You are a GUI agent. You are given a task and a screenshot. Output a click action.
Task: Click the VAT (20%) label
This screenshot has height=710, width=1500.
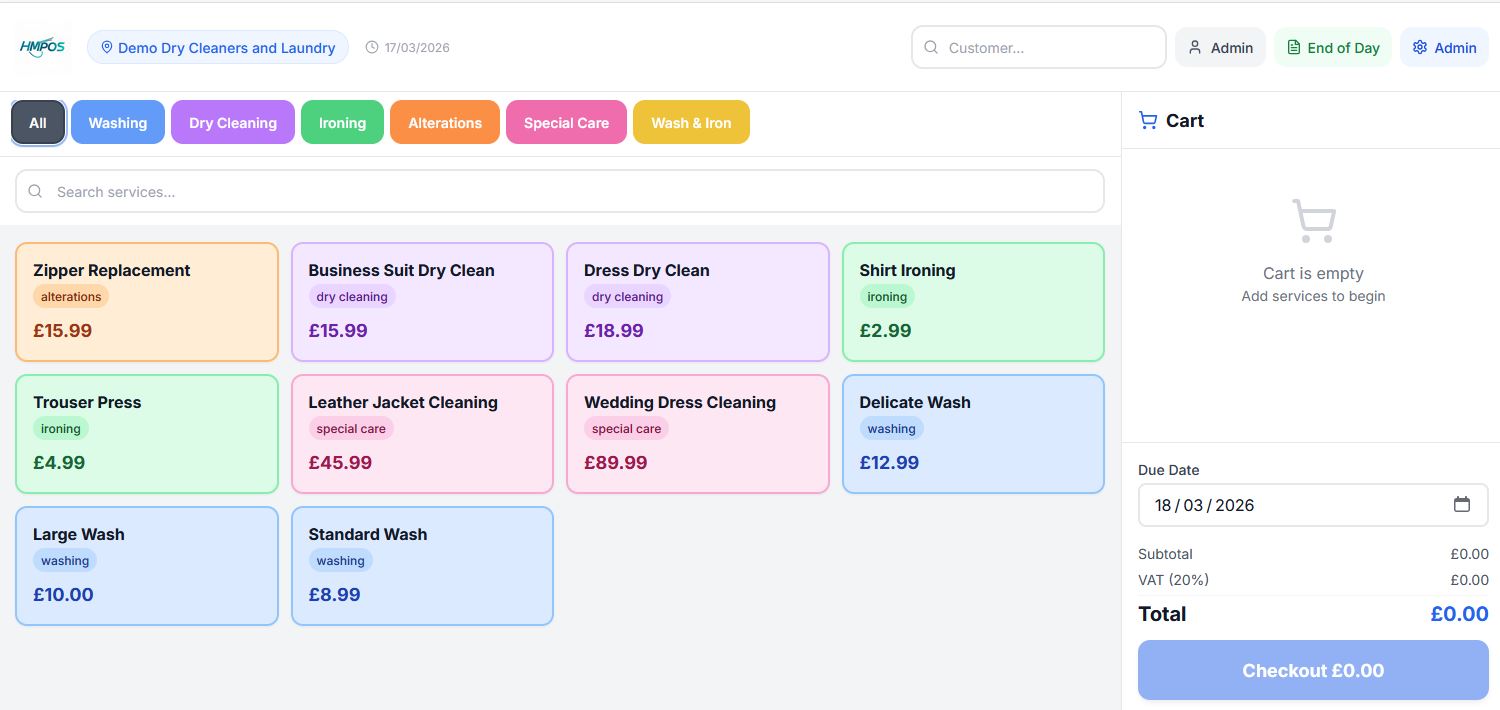coord(1173,580)
